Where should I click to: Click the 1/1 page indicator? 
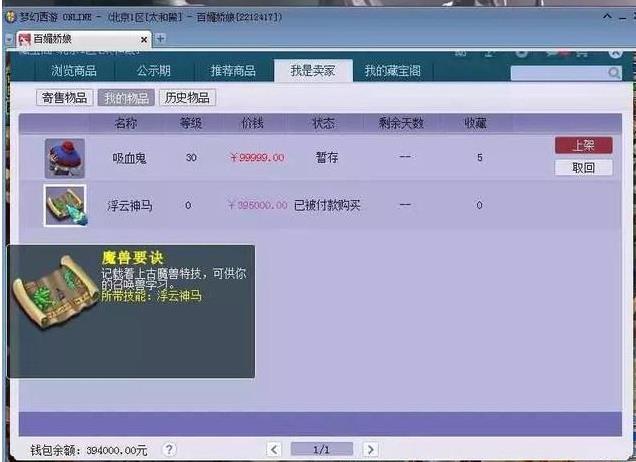pos(322,449)
